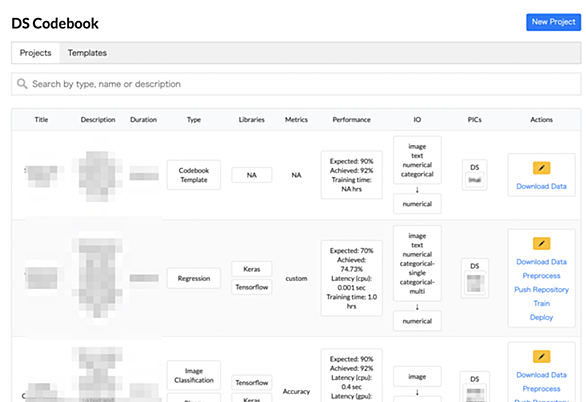This screenshot has width=586, height=402.
Task: Open Preprocess for the Regression project
Action: (541, 276)
